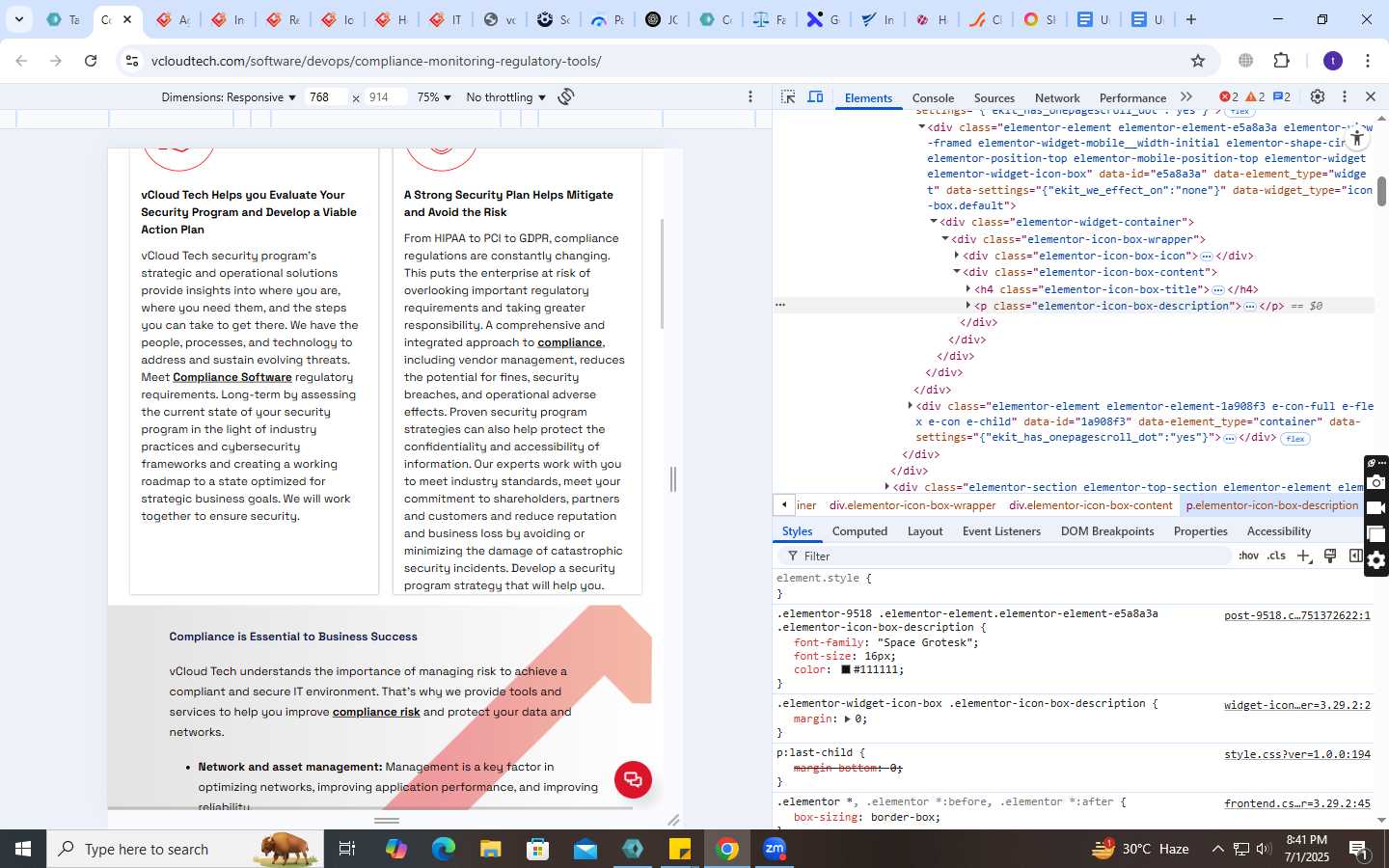
Task: Open Zoom app from the taskbar
Action: click(775, 849)
